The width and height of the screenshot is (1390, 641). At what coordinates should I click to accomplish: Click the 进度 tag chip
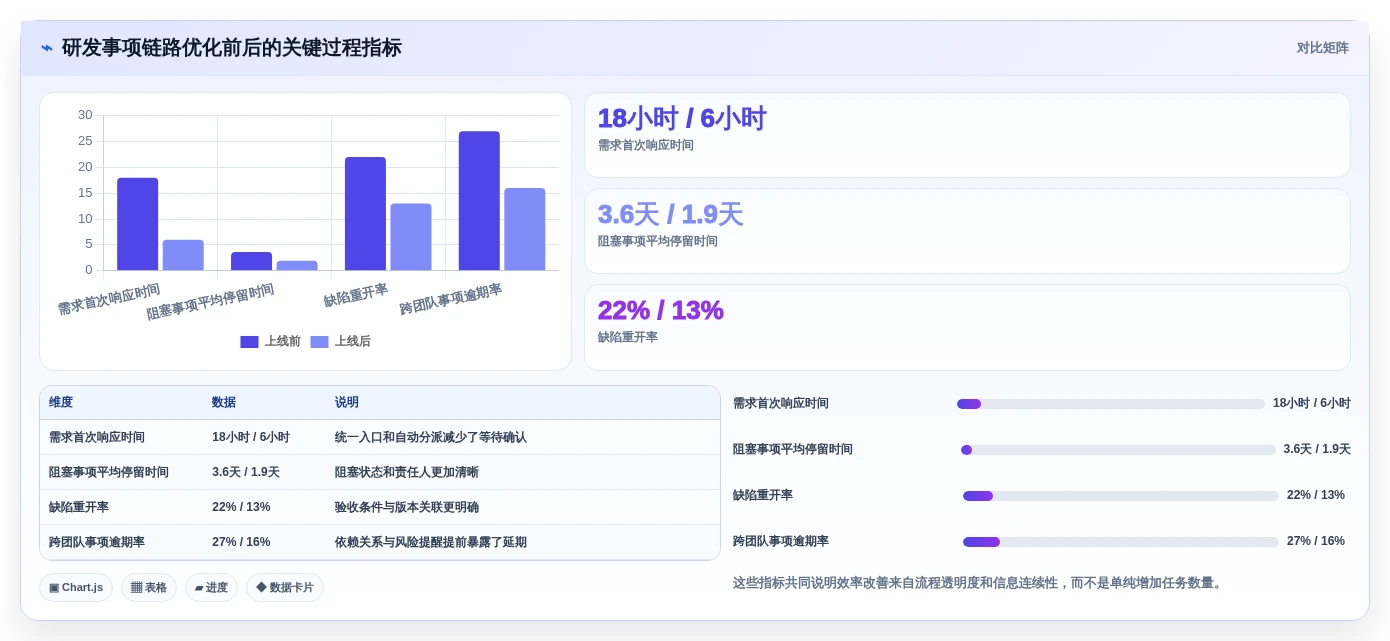(211, 588)
